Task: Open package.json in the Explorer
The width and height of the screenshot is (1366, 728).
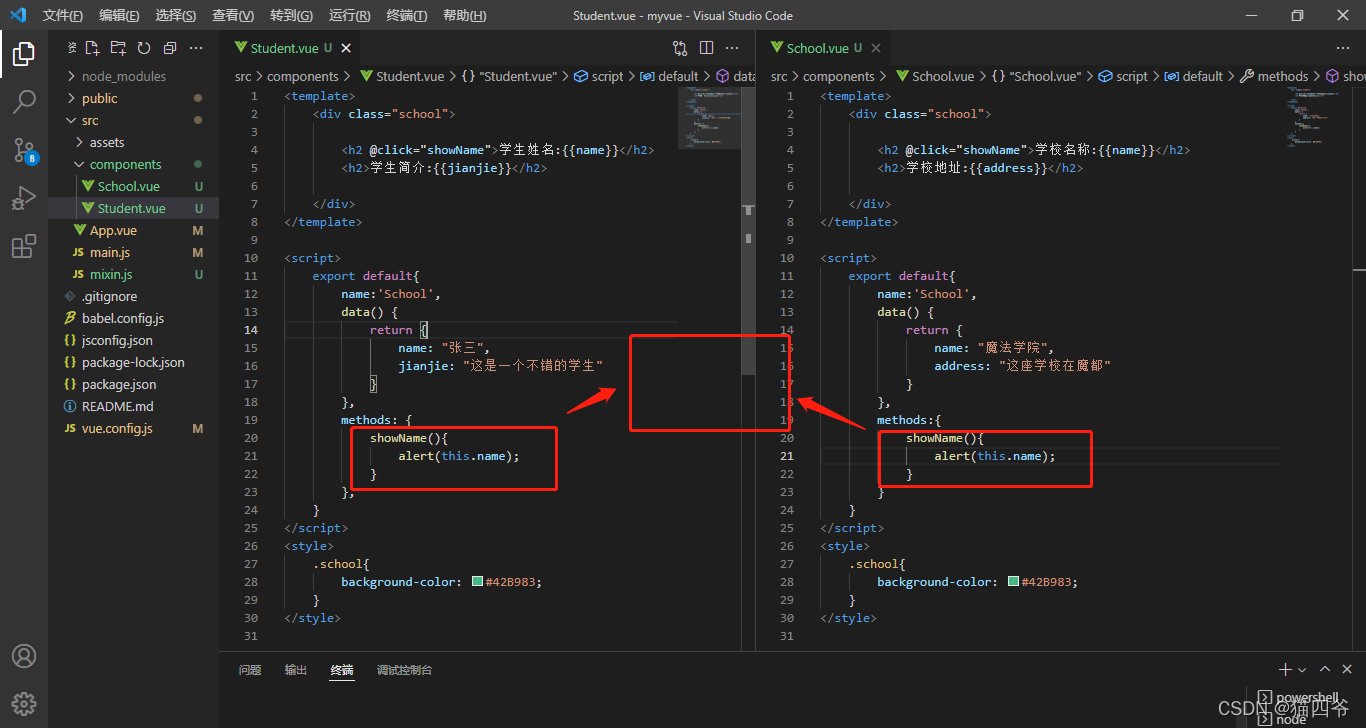Action: pos(133,384)
